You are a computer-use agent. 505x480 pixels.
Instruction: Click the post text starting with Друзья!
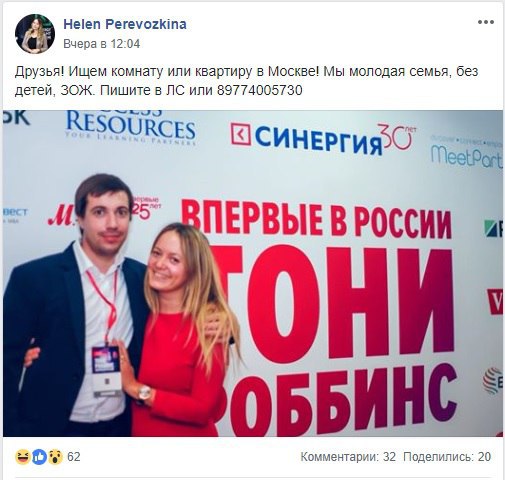pos(246,81)
